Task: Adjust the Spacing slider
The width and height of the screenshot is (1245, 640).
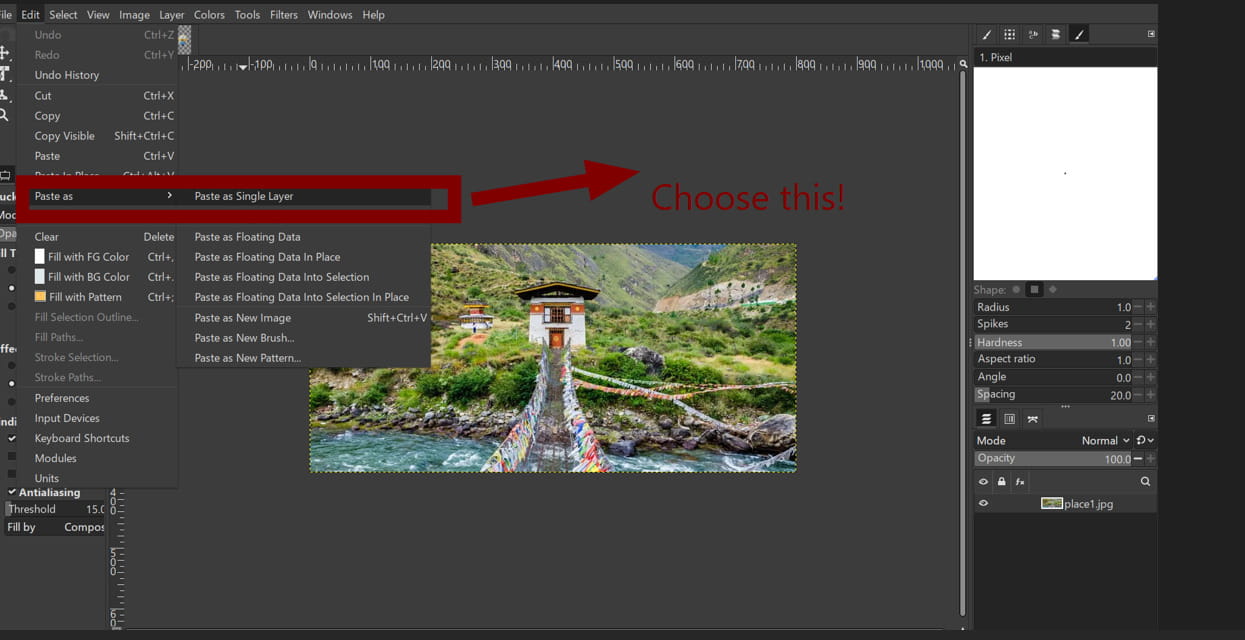Action: point(1053,394)
